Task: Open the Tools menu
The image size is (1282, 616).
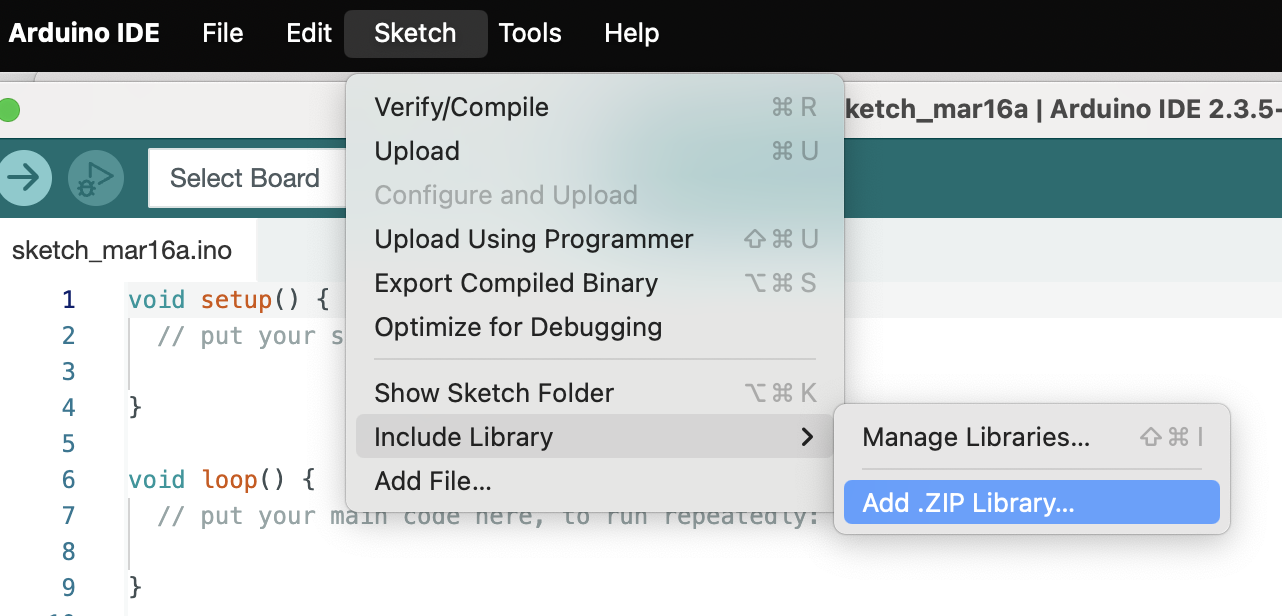Action: click(530, 33)
